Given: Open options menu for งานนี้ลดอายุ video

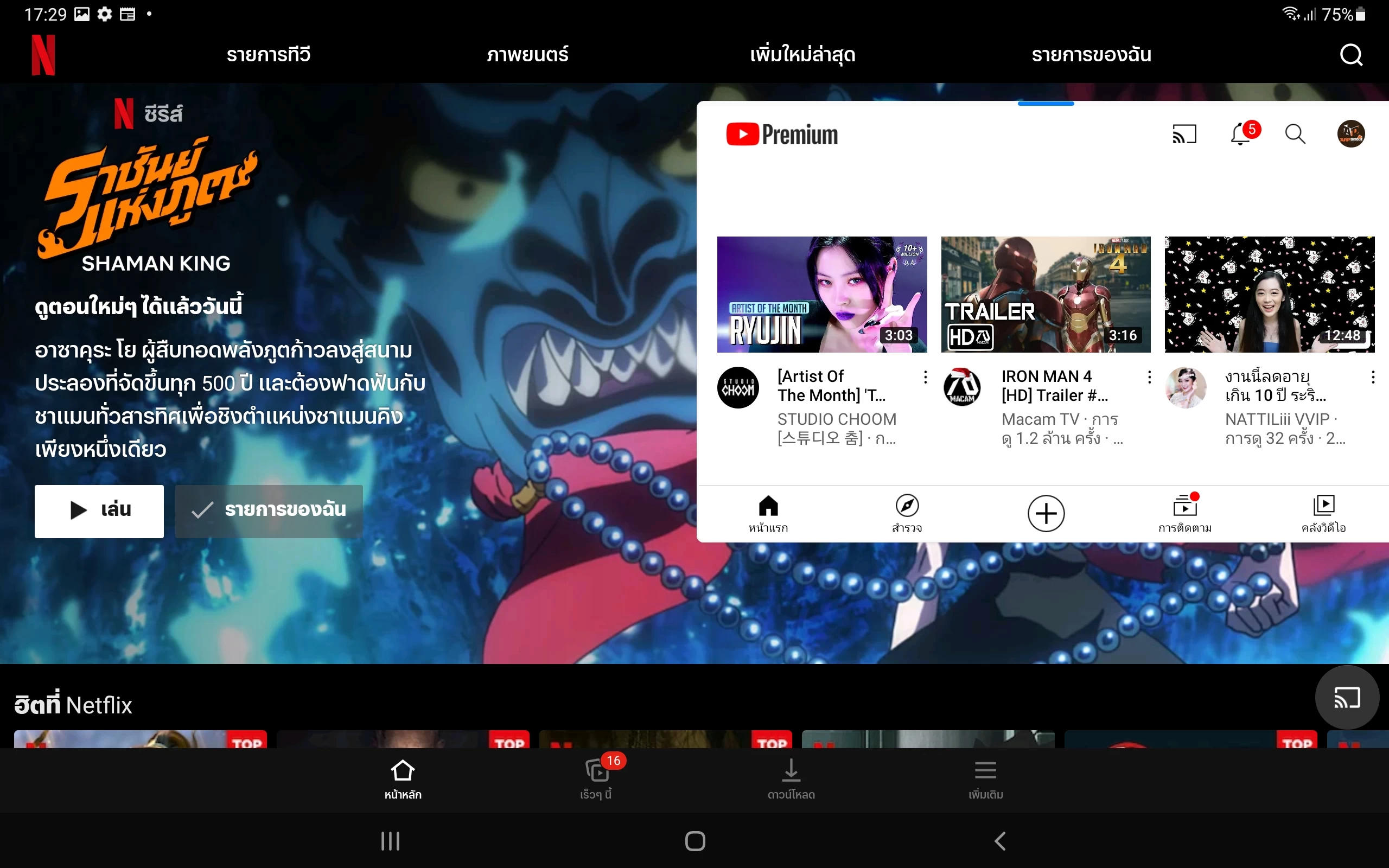Looking at the screenshot, I should [x=1373, y=377].
